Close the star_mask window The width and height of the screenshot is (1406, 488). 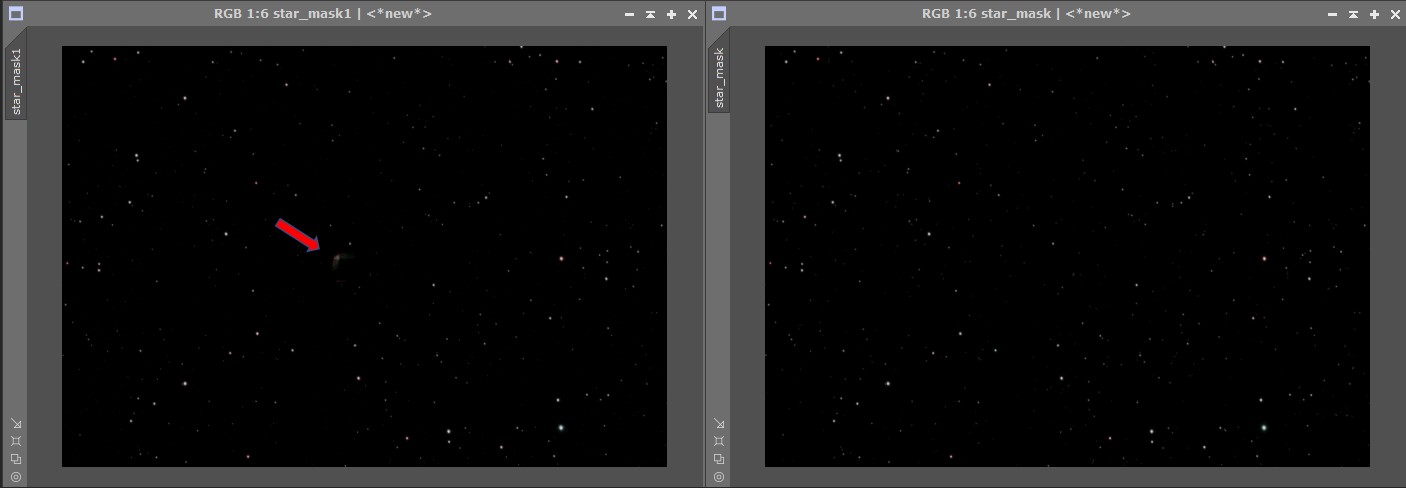click(x=1396, y=14)
